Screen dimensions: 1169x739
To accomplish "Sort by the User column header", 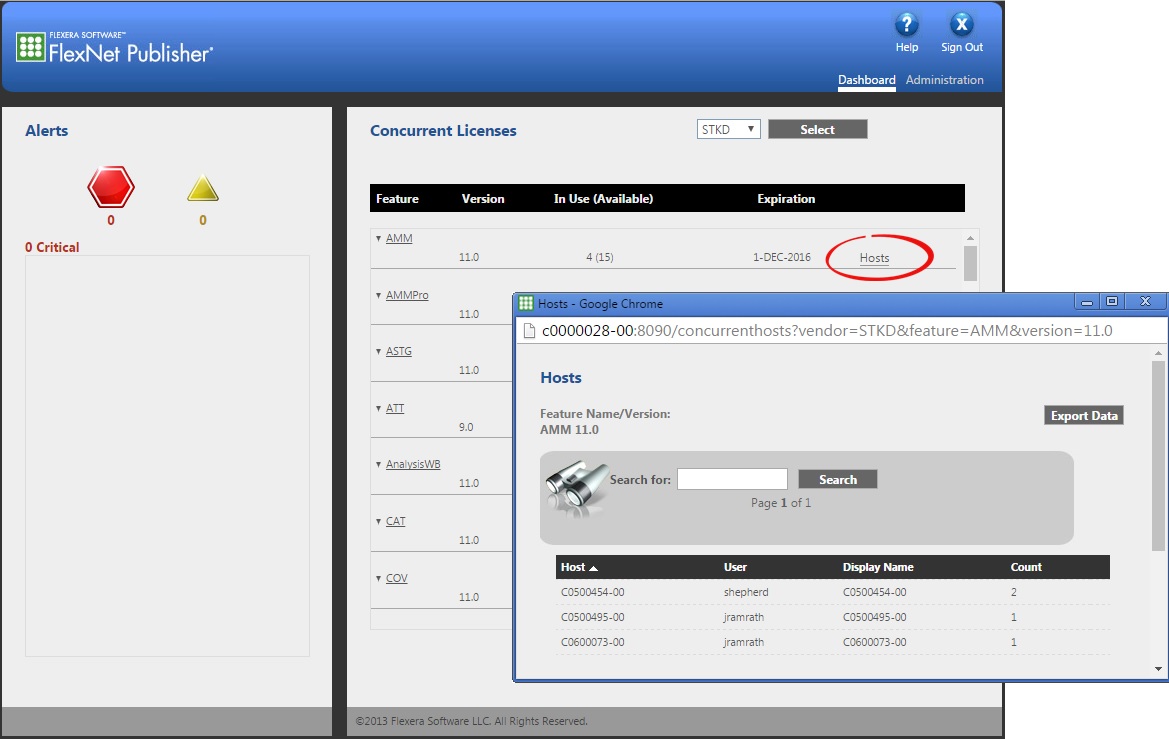I will point(735,567).
